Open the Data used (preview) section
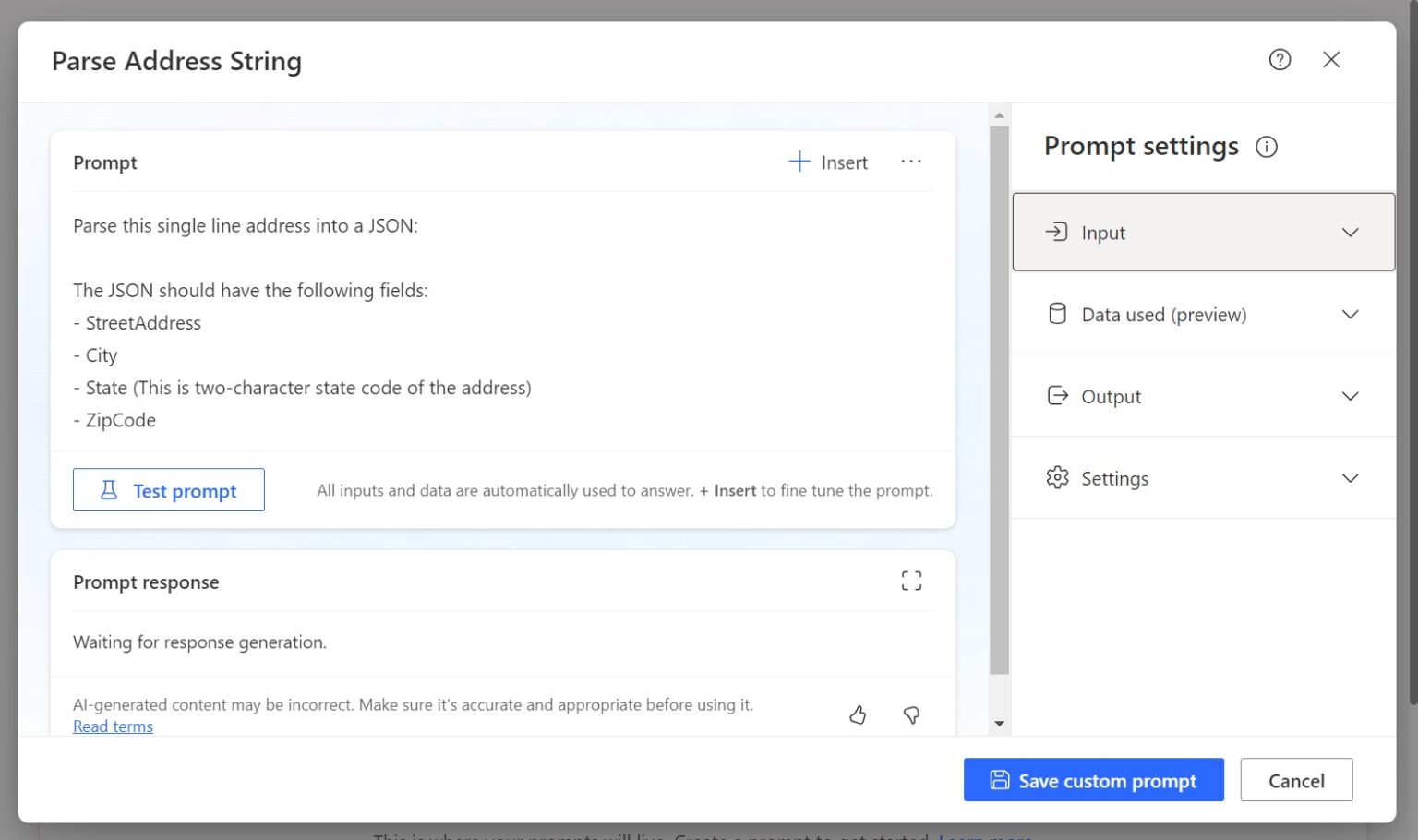Screen dimensions: 1418x840 point(1200,314)
